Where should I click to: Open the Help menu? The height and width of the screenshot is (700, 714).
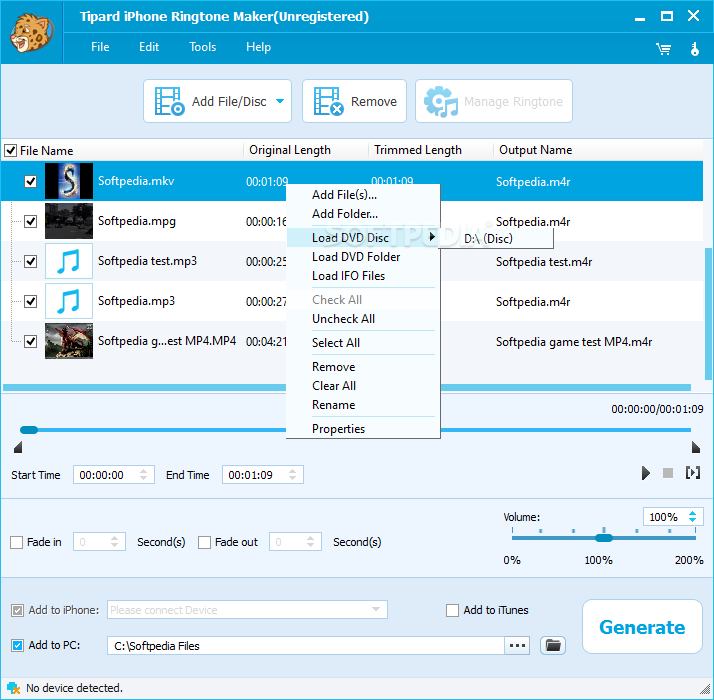tap(259, 47)
